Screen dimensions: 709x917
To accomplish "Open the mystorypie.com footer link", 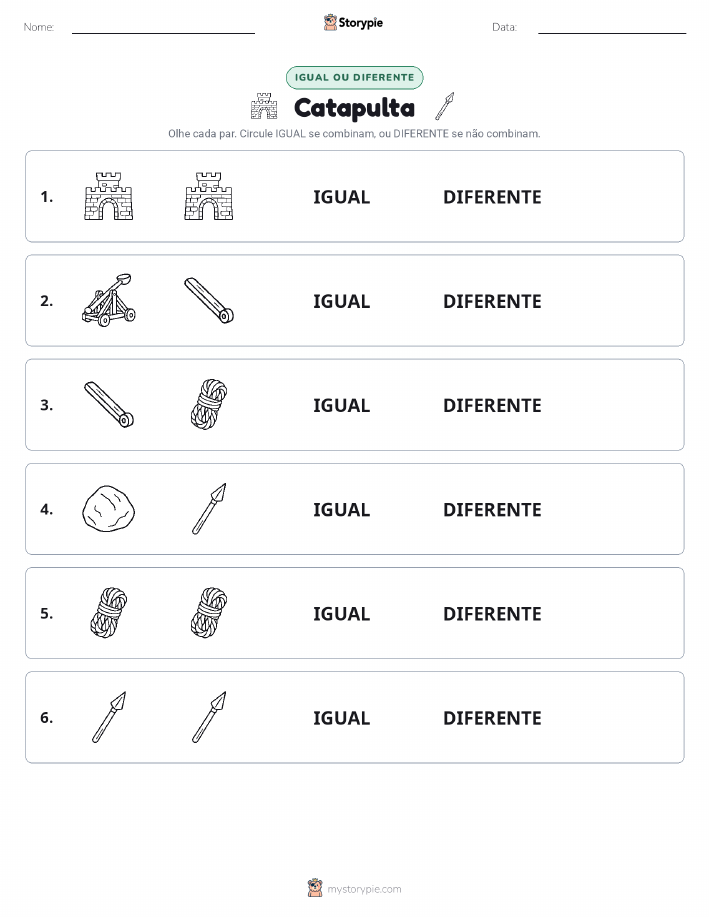I will 364,889.
